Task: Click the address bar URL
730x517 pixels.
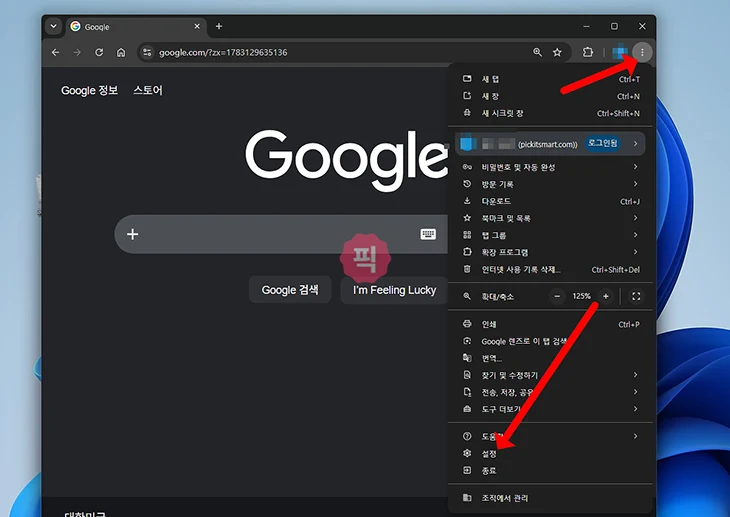Action: 223,52
